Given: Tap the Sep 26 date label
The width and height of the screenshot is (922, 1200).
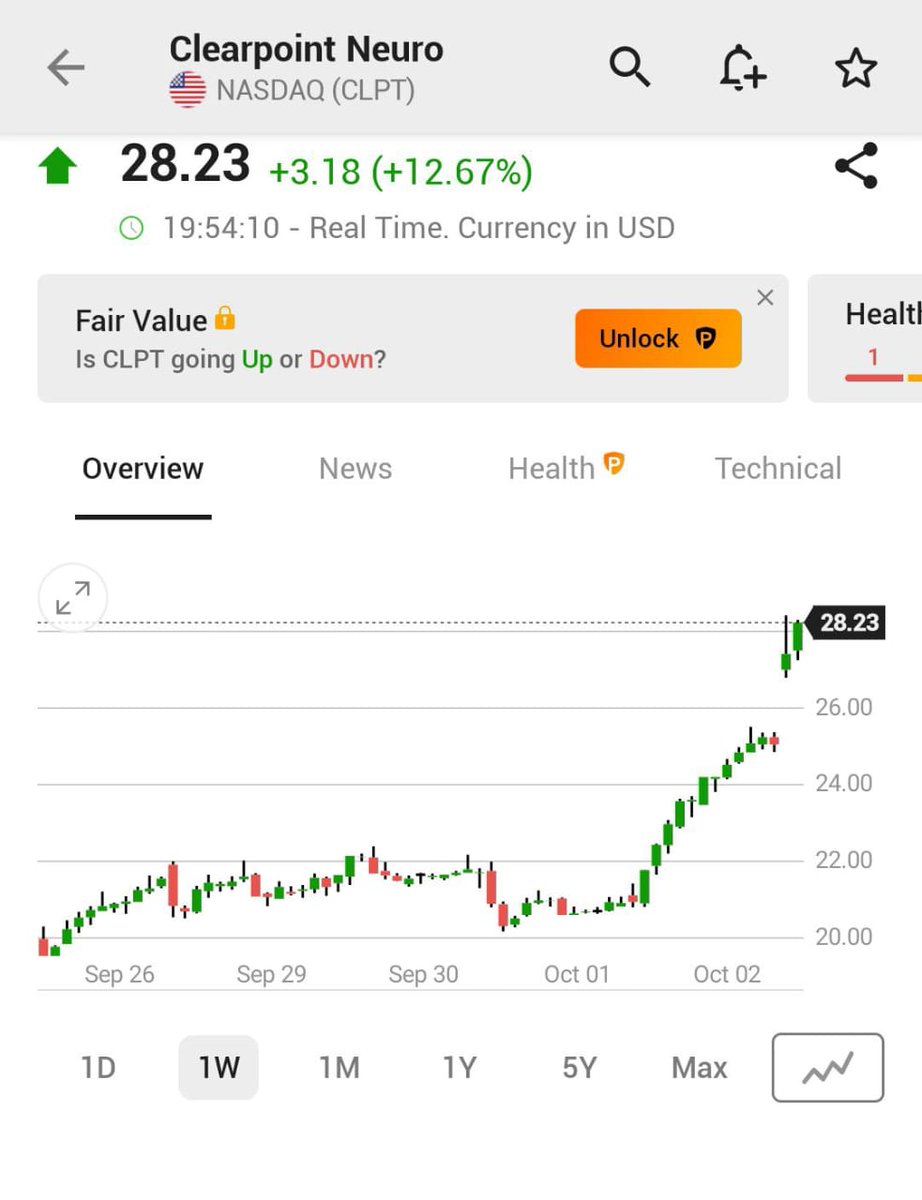Looking at the screenshot, I should pyautogui.click(x=119, y=975).
